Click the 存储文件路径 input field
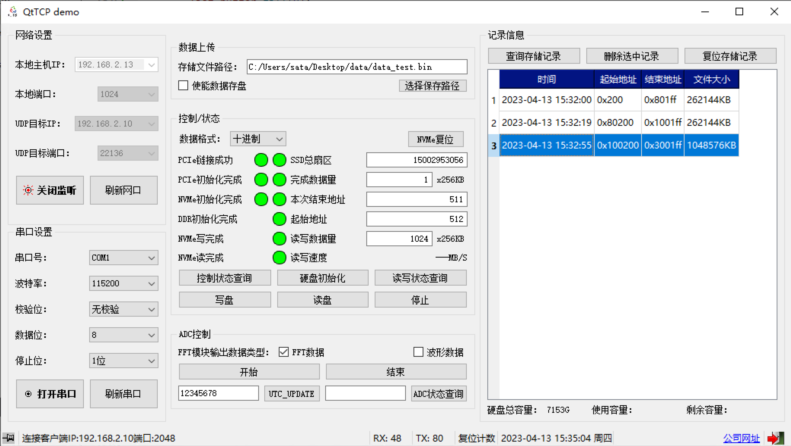The height and width of the screenshot is (446, 791). [x=356, y=67]
